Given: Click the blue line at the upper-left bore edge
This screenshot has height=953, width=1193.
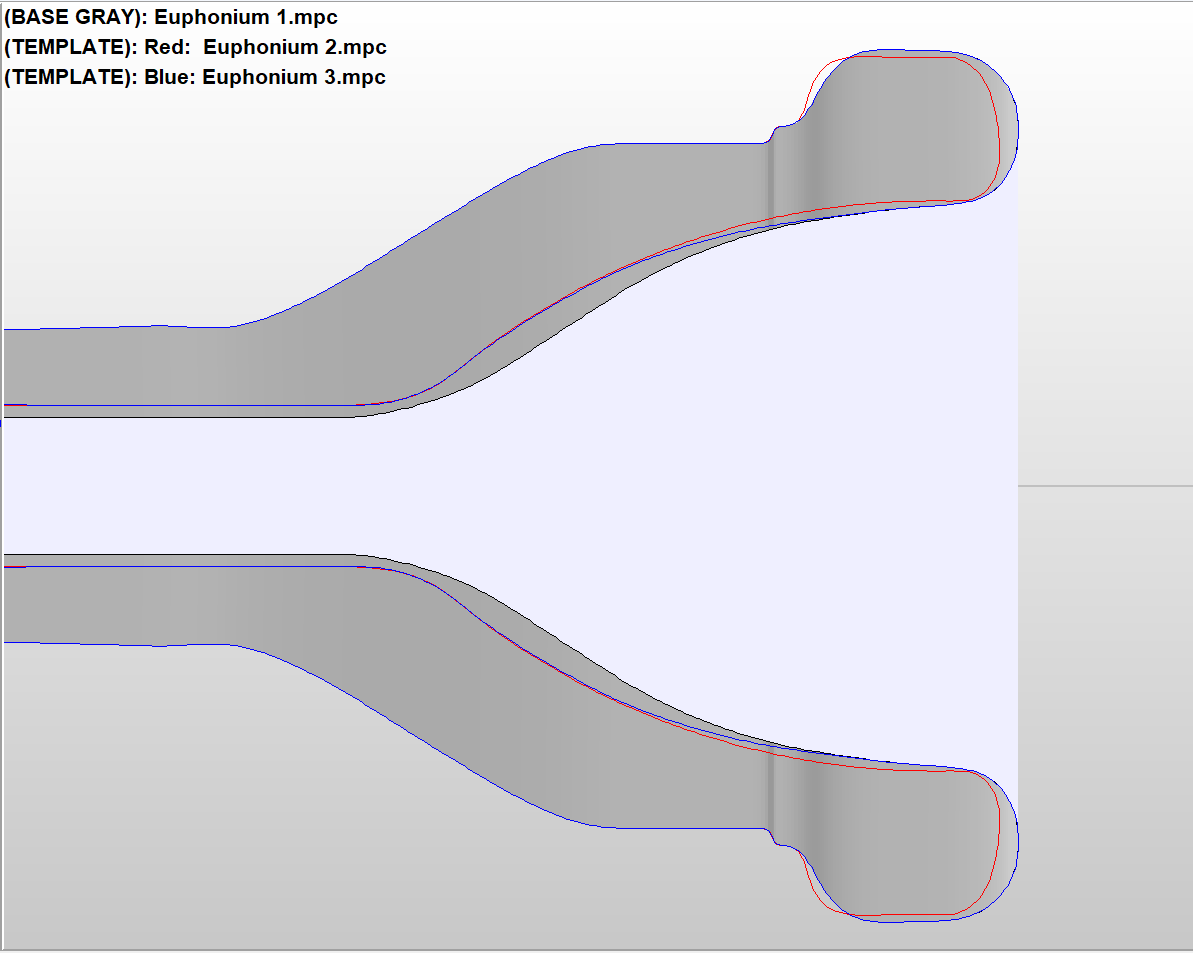Looking at the screenshot, I should [x=14, y=404].
